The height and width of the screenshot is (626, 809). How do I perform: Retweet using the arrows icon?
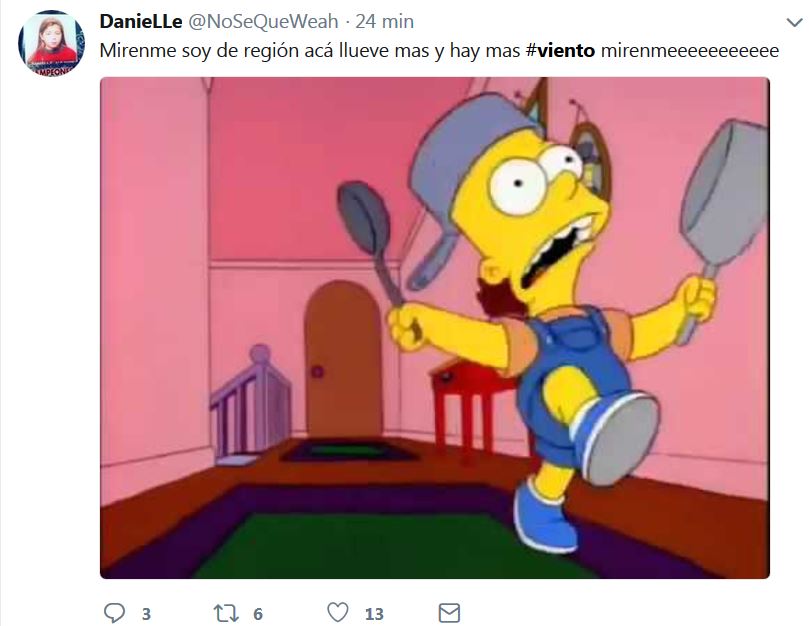pyautogui.click(x=226, y=613)
